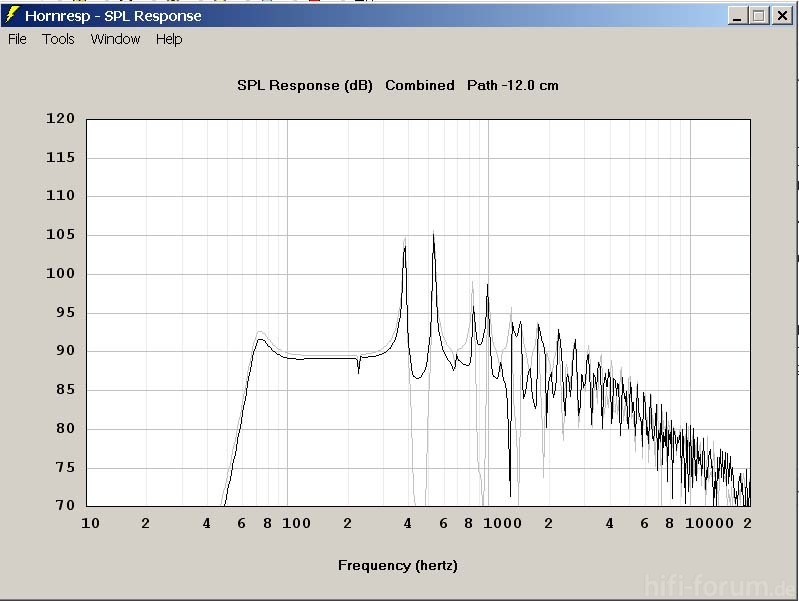Click the 'Path -12.0 cm' text

click(513, 85)
